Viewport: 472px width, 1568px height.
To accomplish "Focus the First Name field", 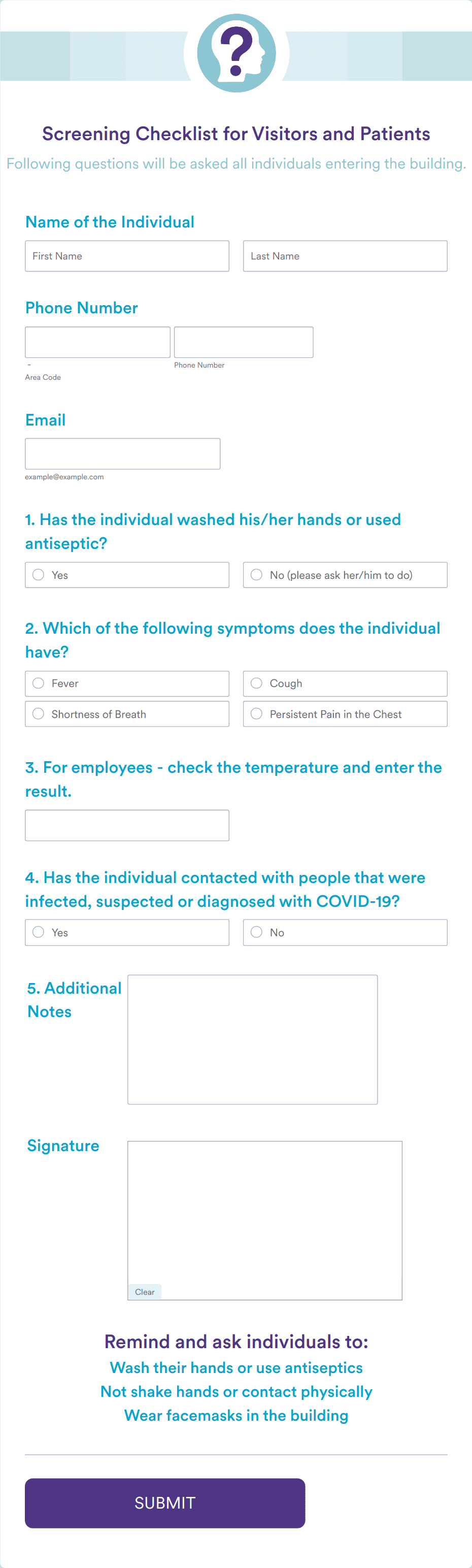I will pos(127,255).
